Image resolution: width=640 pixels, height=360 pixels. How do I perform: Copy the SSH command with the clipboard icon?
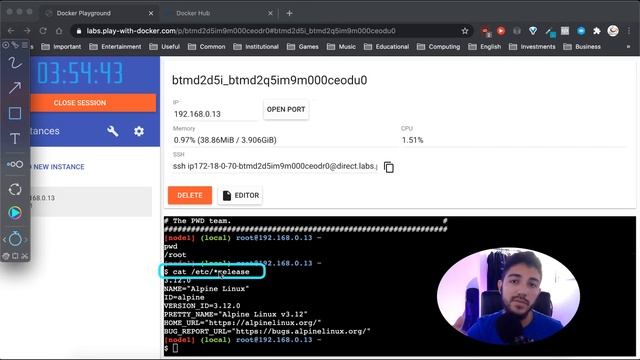[389, 167]
